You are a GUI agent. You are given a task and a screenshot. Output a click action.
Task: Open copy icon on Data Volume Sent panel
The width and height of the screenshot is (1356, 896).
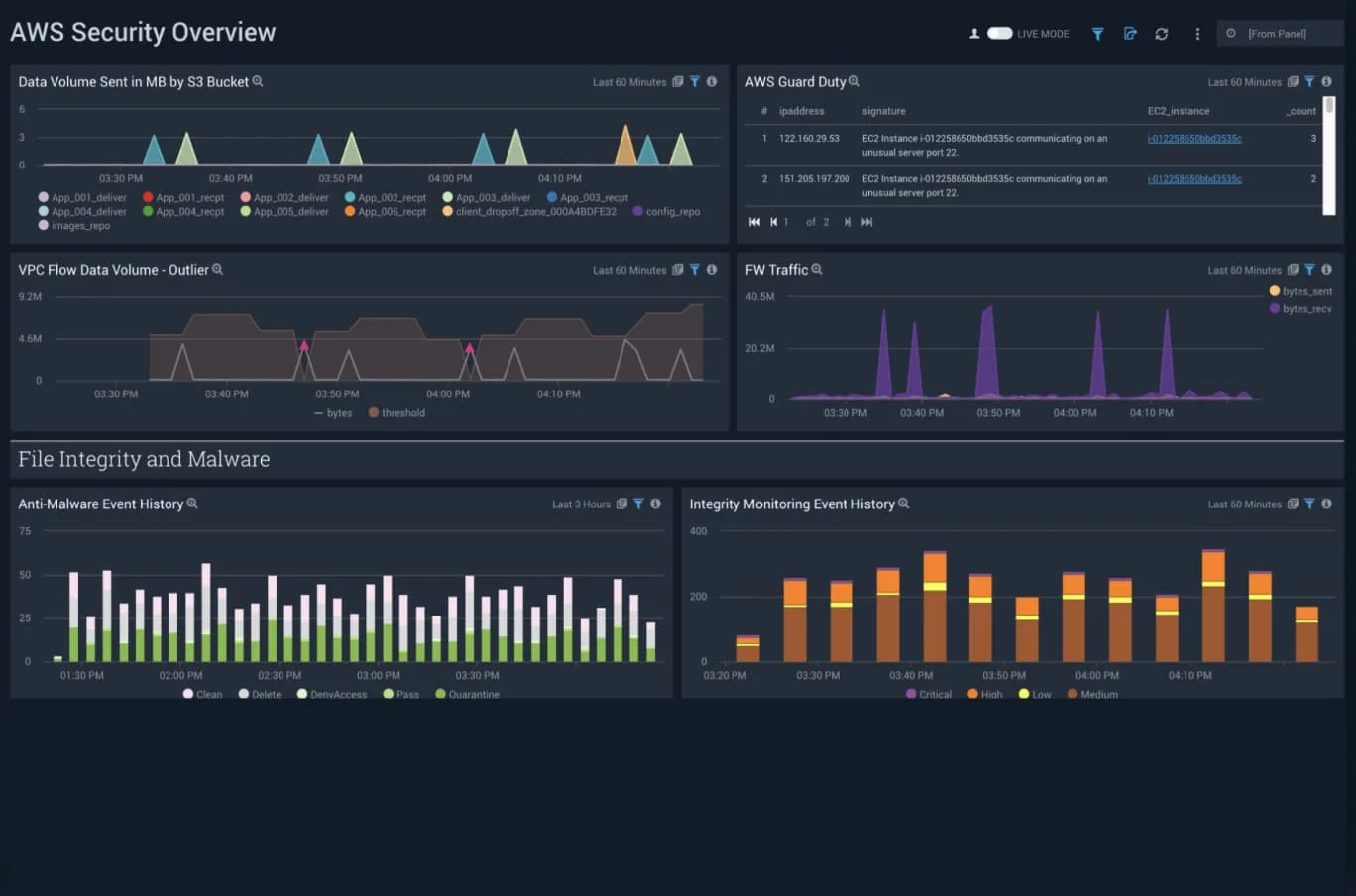click(x=677, y=82)
